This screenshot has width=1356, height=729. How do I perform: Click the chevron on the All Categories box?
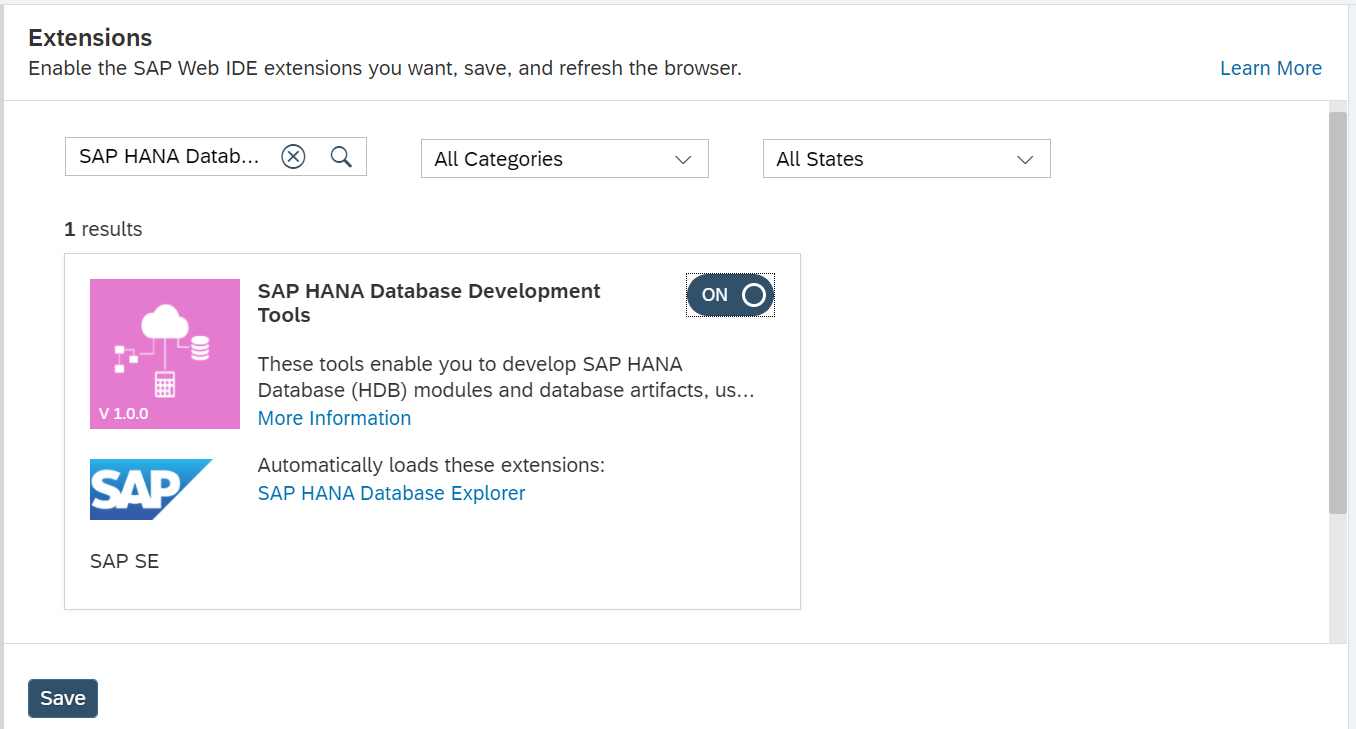(x=684, y=158)
